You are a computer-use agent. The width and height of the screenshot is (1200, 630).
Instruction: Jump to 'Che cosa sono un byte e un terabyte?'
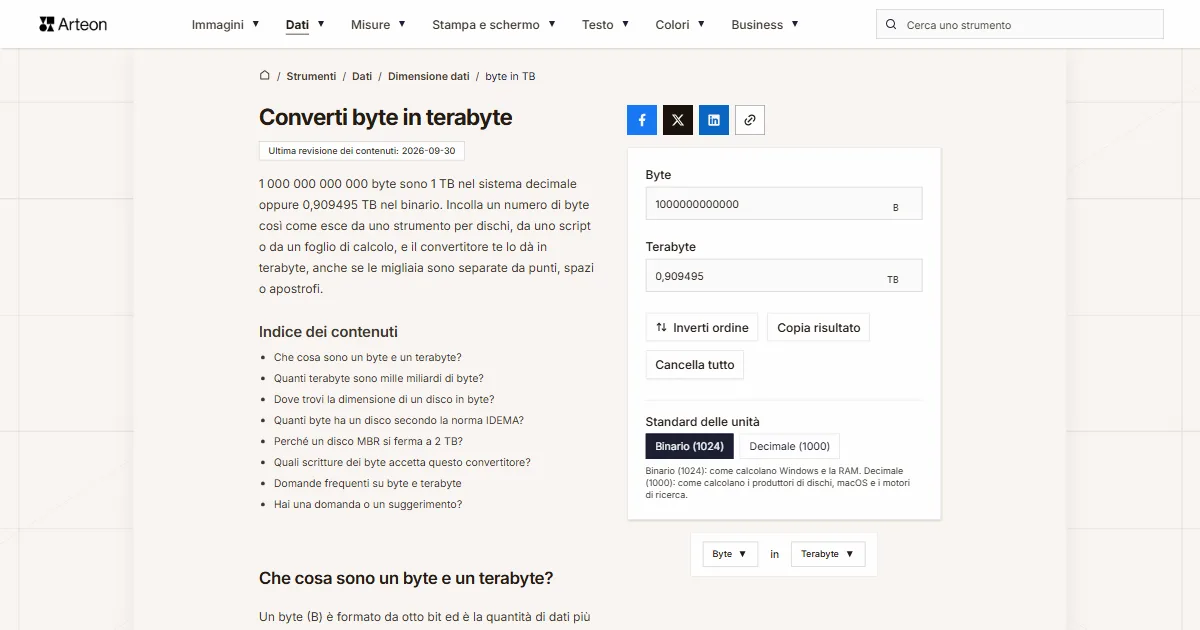click(368, 357)
